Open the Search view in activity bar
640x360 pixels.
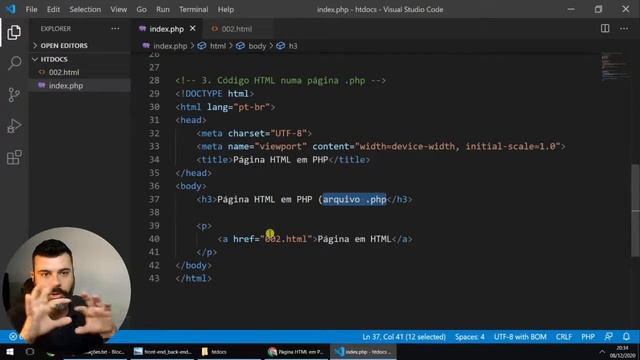[14, 63]
